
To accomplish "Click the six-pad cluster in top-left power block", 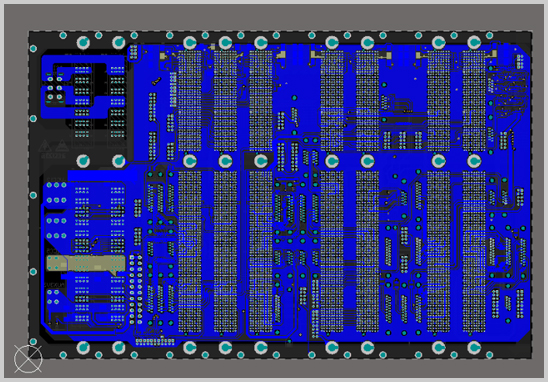I will coord(55,88).
